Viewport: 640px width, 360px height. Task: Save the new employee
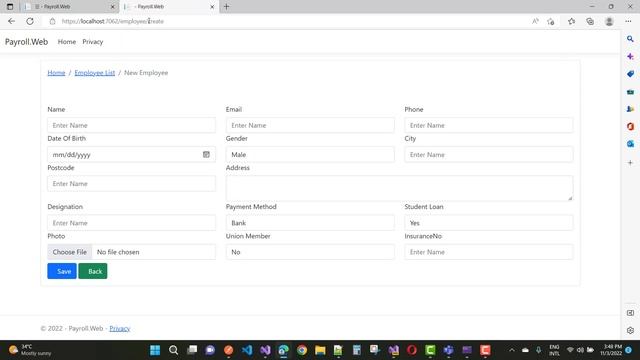pyautogui.click(x=62, y=271)
